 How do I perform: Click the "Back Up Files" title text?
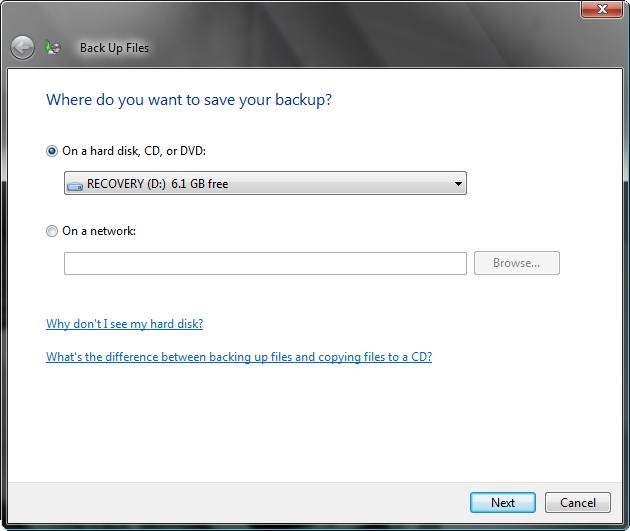tap(114, 48)
